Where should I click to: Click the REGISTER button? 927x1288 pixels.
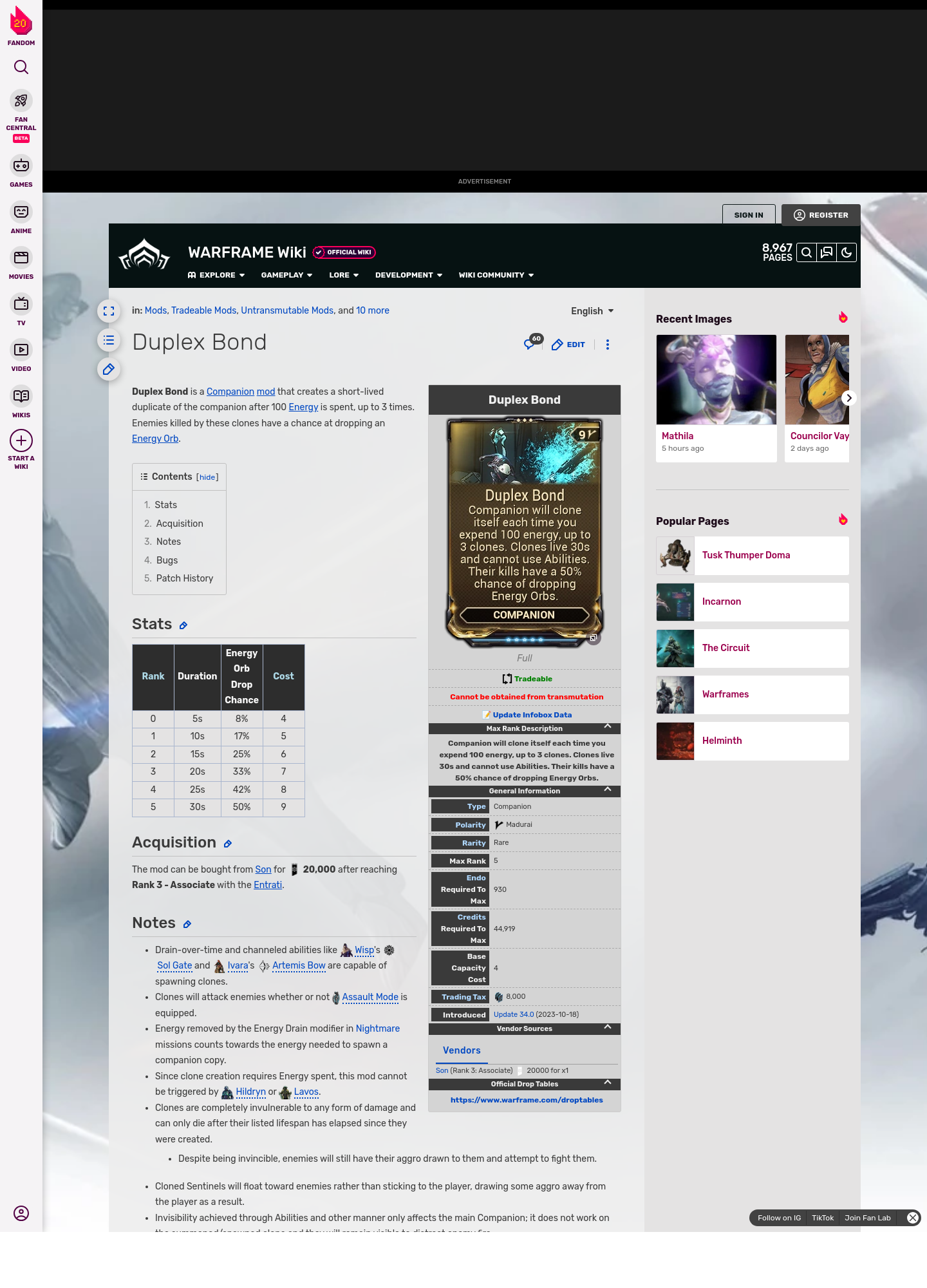[821, 215]
